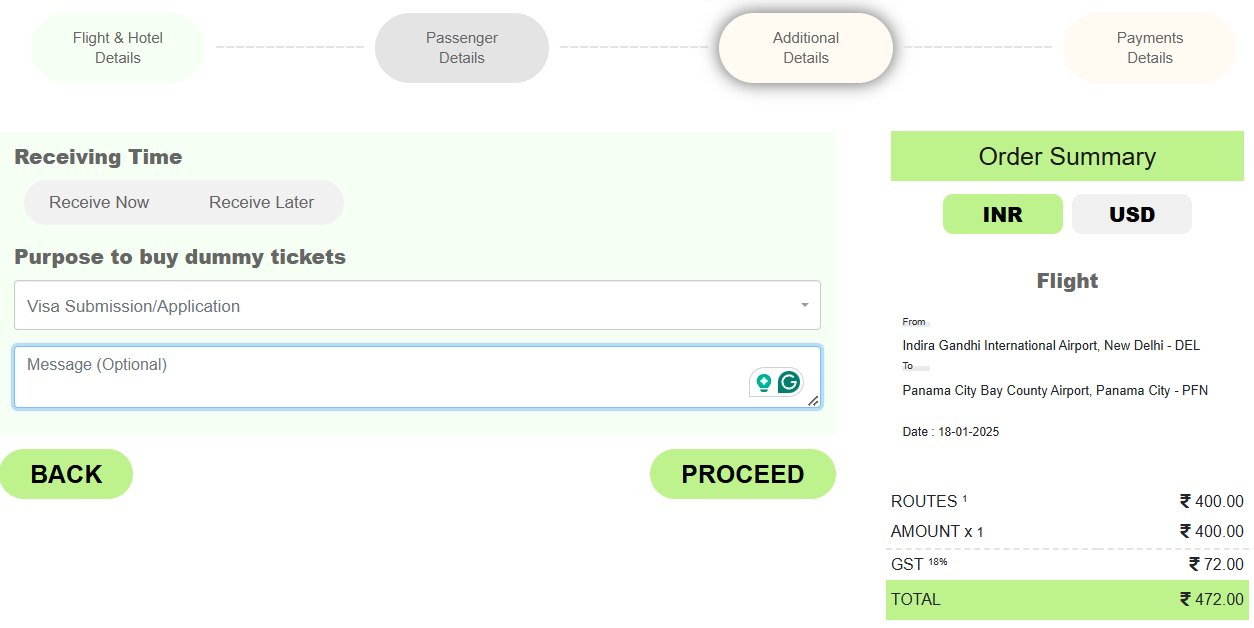This screenshot has height=628, width=1254.
Task: Click inside the optional Message field
Action: (x=380, y=377)
